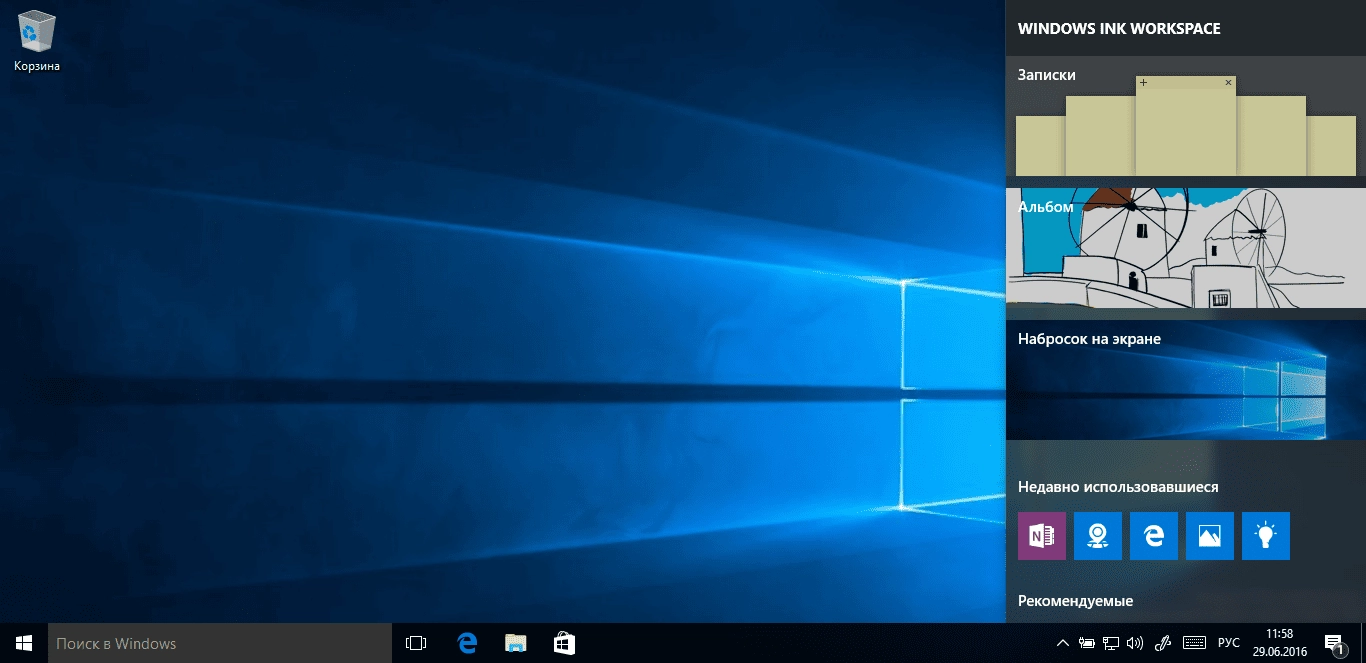Image resolution: width=1366 pixels, height=663 pixels.
Task: Launch Microsoft Edge from the taskbar
Action: click(x=466, y=643)
